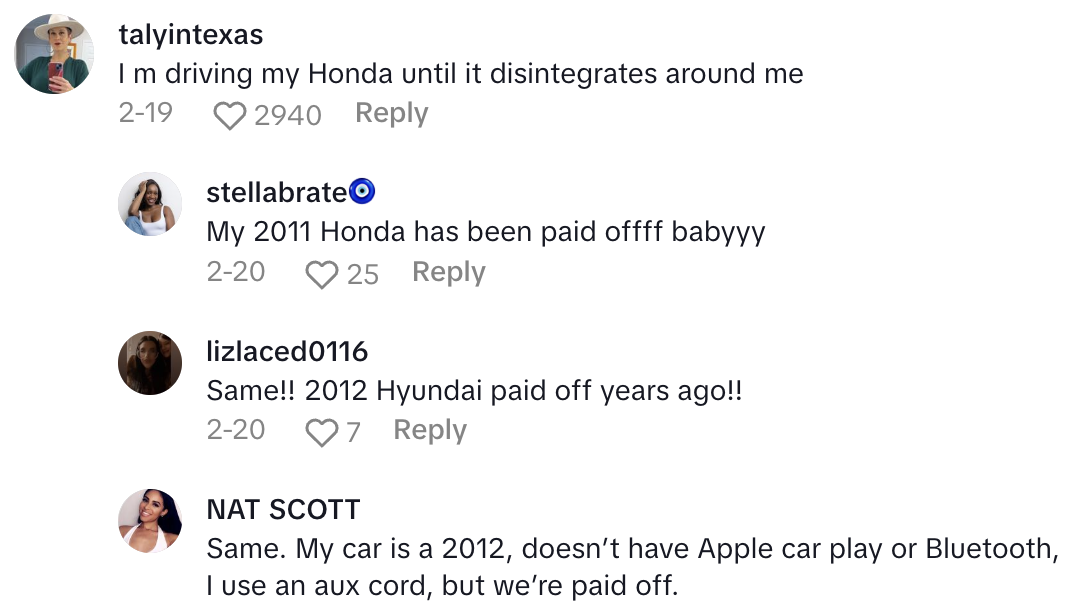Screen dimensions: 1088x608
Task: Open stellabrate's profile avatar
Action: pyautogui.click(x=151, y=204)
